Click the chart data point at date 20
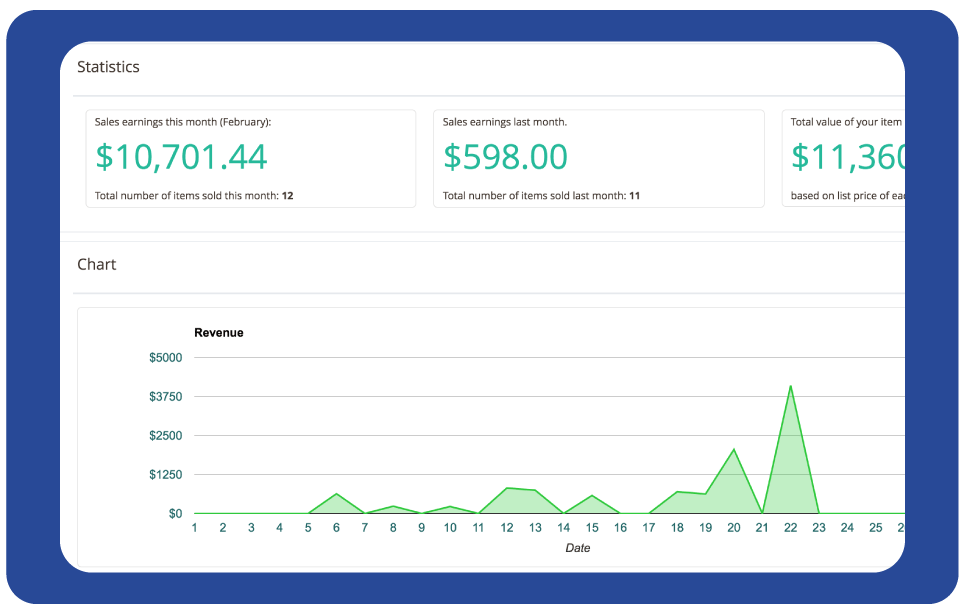The width and height of the screenshot is (965, 610). 734,449
